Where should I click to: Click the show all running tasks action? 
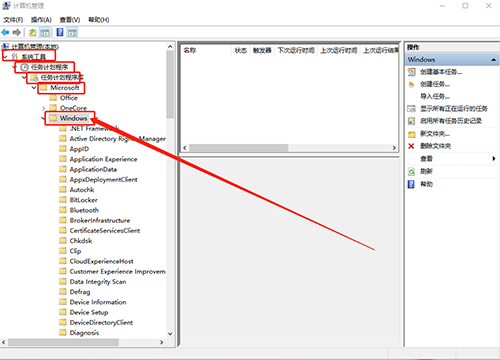(x=454, y=109)
